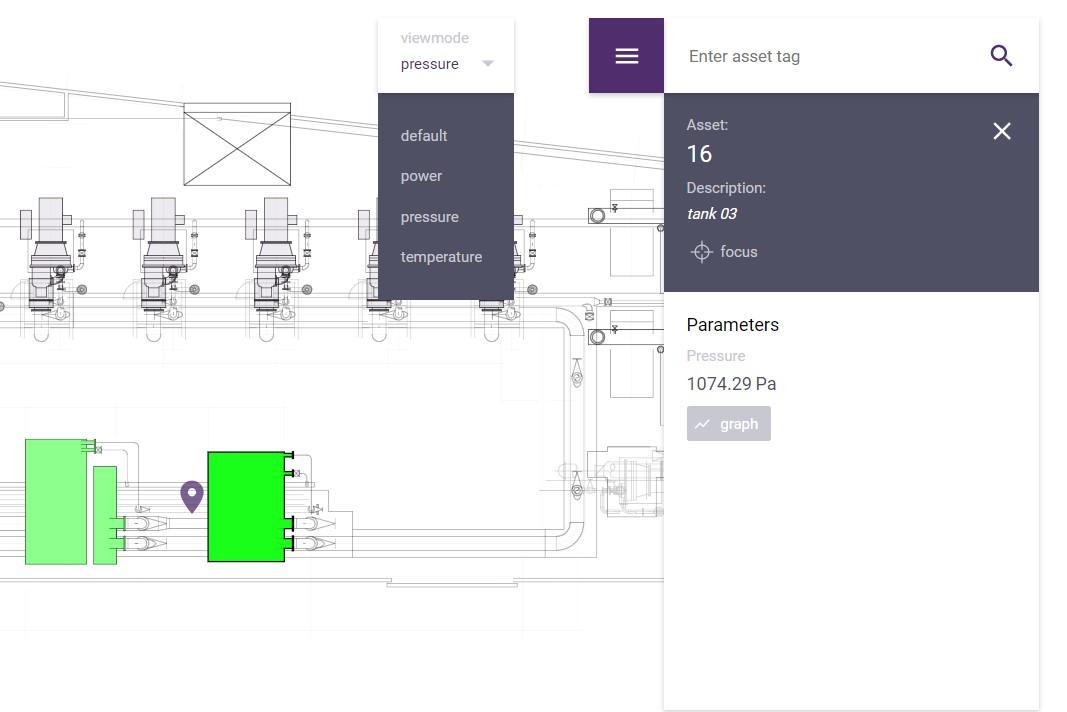This screenshot has width=1067, height=712.
Task: Click the focus crosshair icon
Action: click(701, 252)
